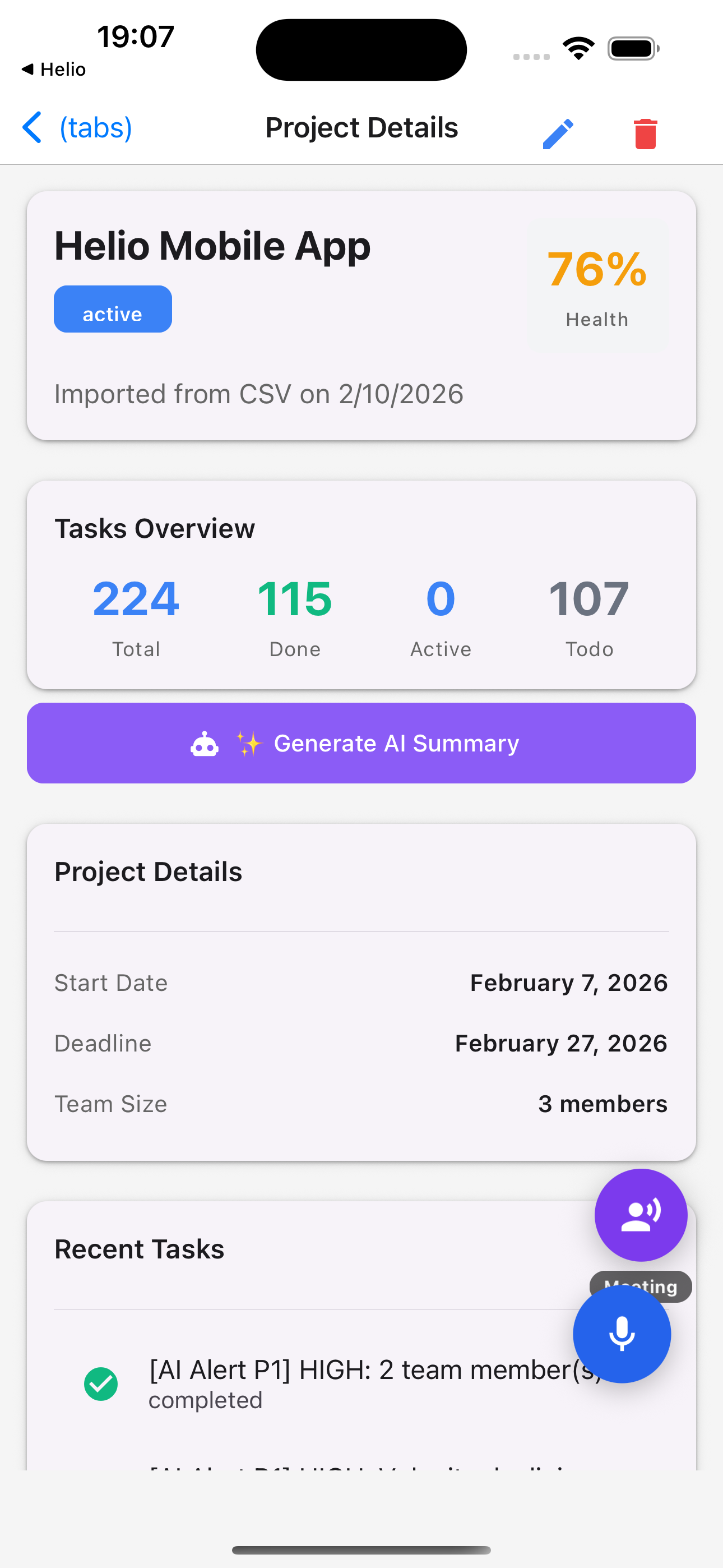723x1568 pixels.
Task: Click Generate AI Summary button
Action: point(361,743)
